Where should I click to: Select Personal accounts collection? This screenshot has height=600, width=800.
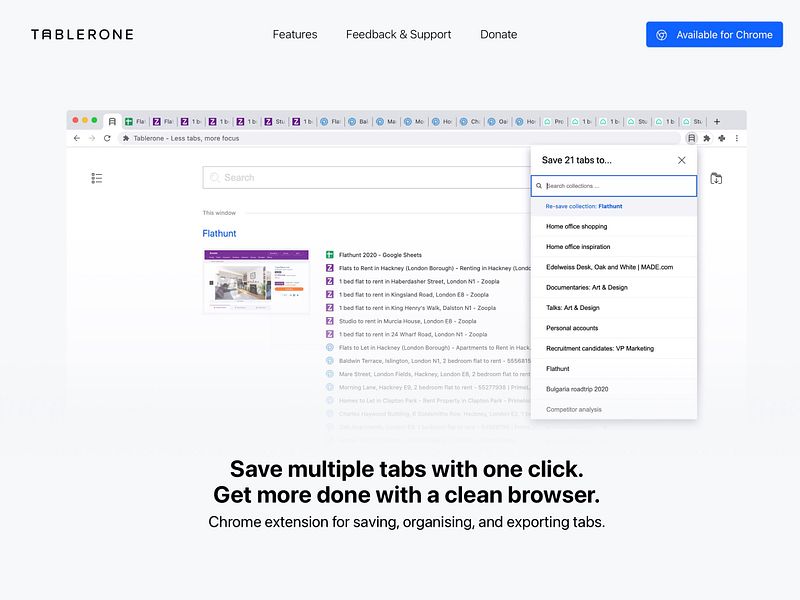click(614, 328)
